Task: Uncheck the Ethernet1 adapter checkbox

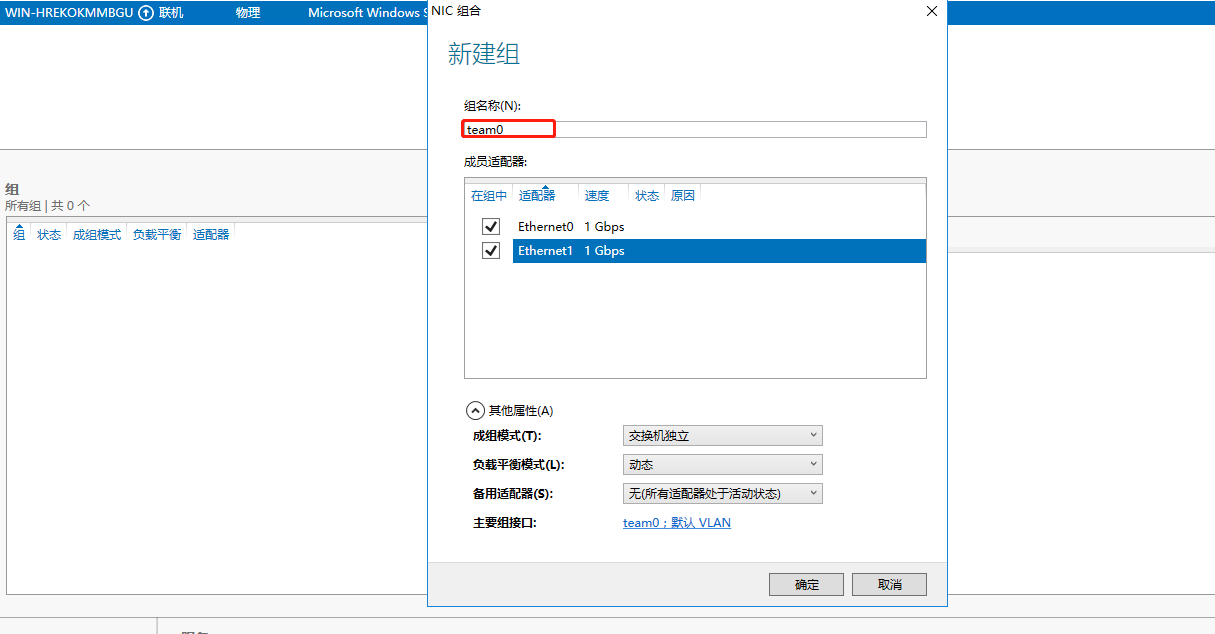Action: [491, 251]
